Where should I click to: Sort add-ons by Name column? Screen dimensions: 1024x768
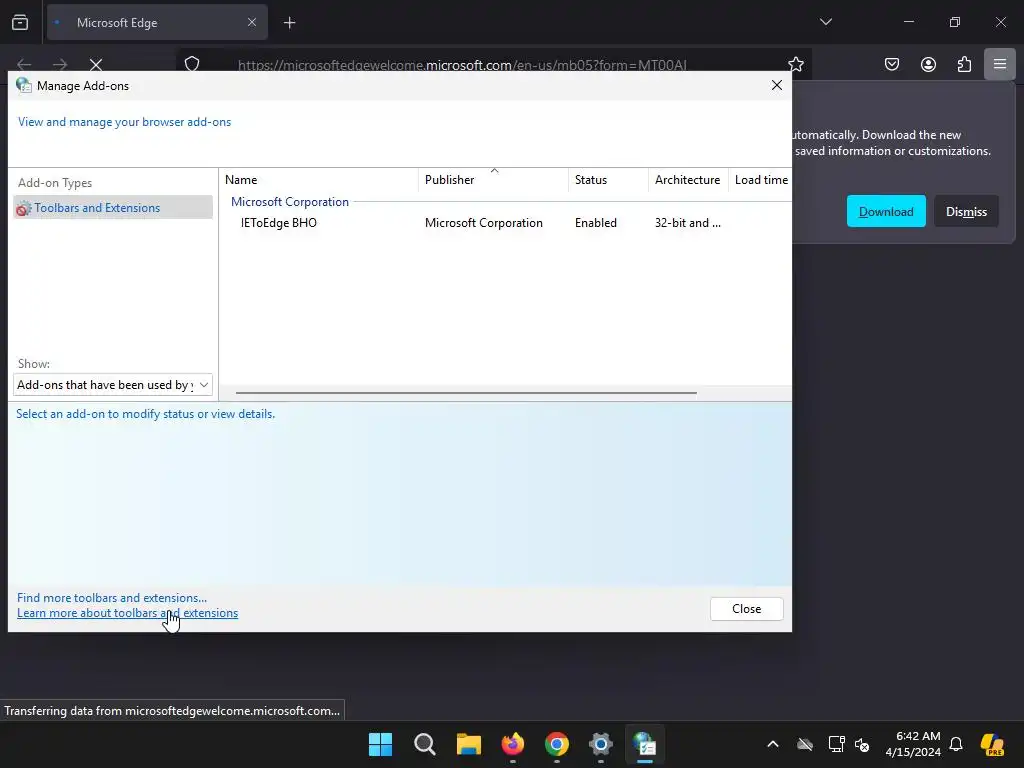[319, 180]
